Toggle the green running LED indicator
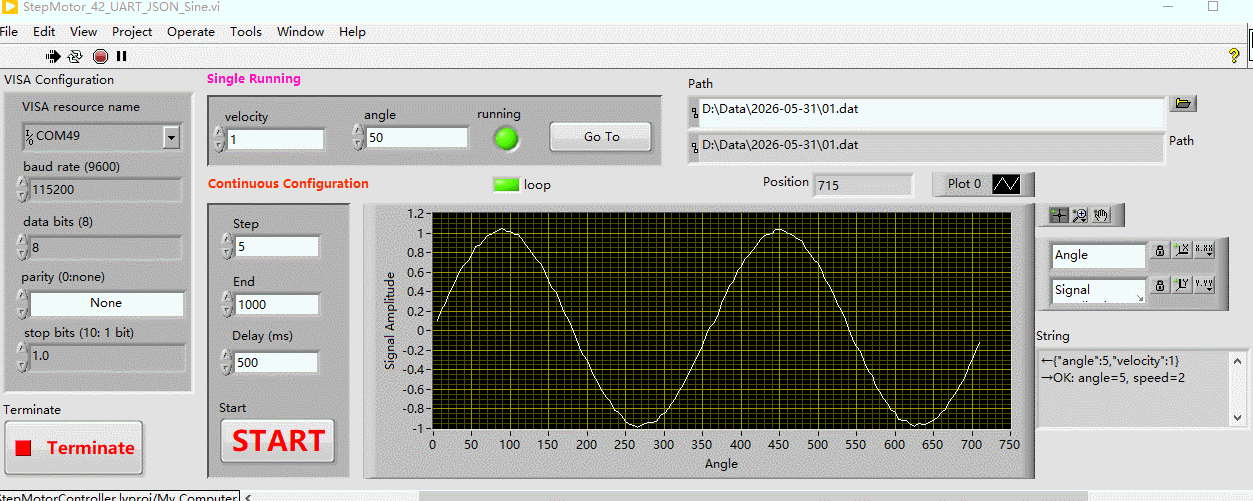Viewport: 1253px width, 501px height. [507, 138]
